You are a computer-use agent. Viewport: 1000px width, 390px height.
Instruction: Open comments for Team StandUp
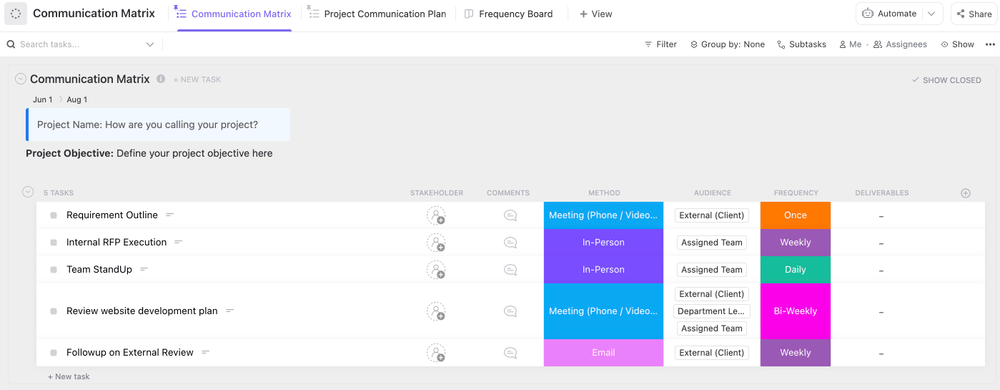pyautogui.click(x=510, y=270)
